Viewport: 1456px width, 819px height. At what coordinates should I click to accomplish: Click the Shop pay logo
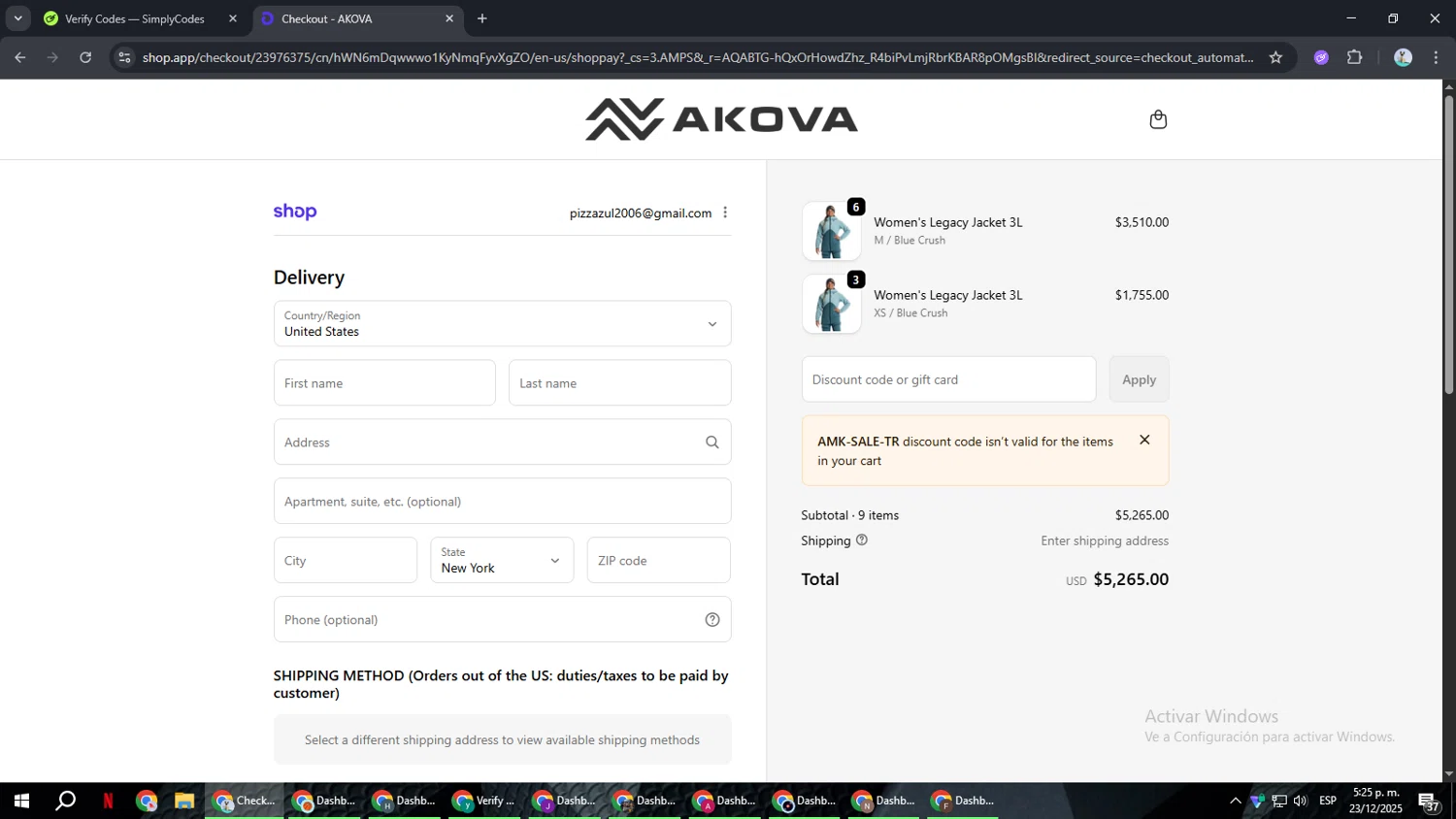click(295, 212)
